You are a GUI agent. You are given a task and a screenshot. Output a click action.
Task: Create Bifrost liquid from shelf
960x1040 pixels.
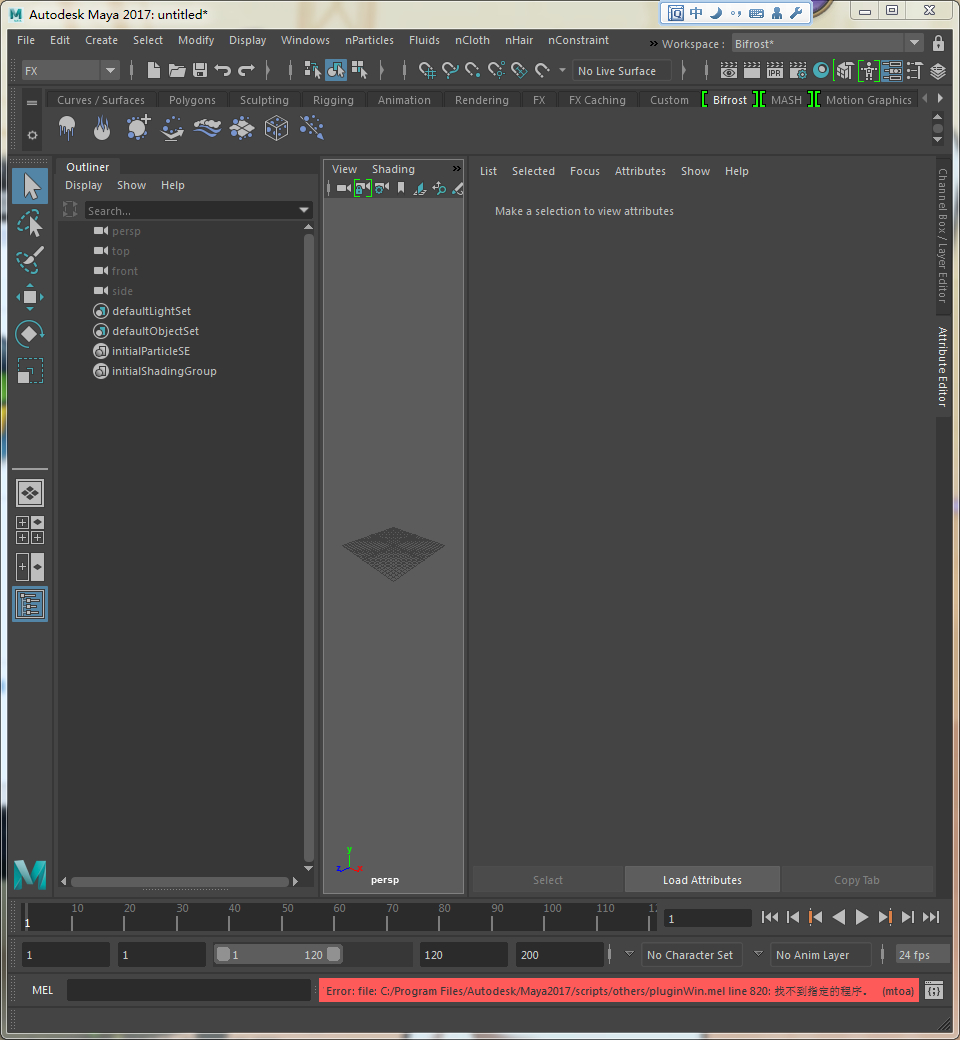coord(67,128)
